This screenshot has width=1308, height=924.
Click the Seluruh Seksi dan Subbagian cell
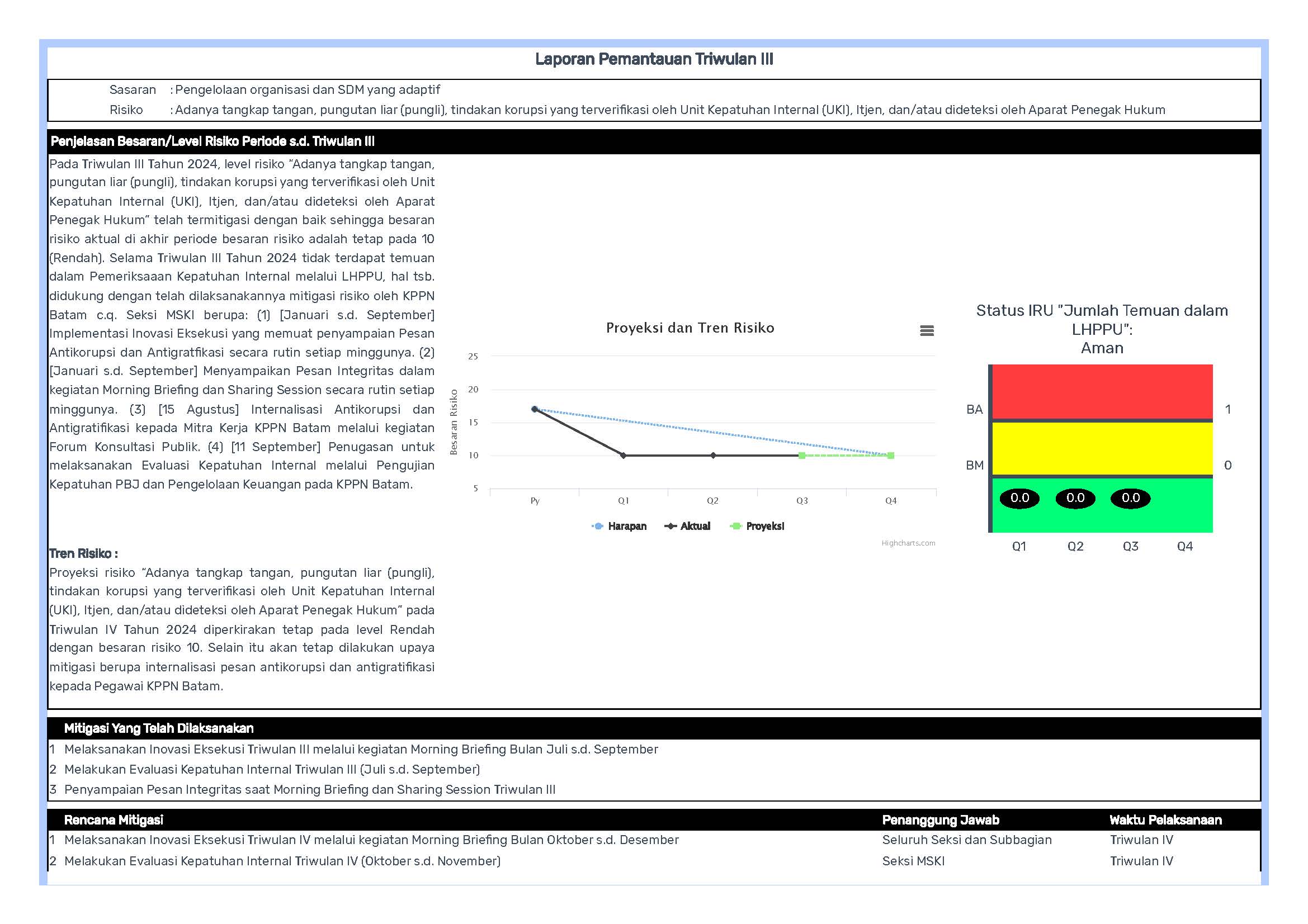point(967,840)
